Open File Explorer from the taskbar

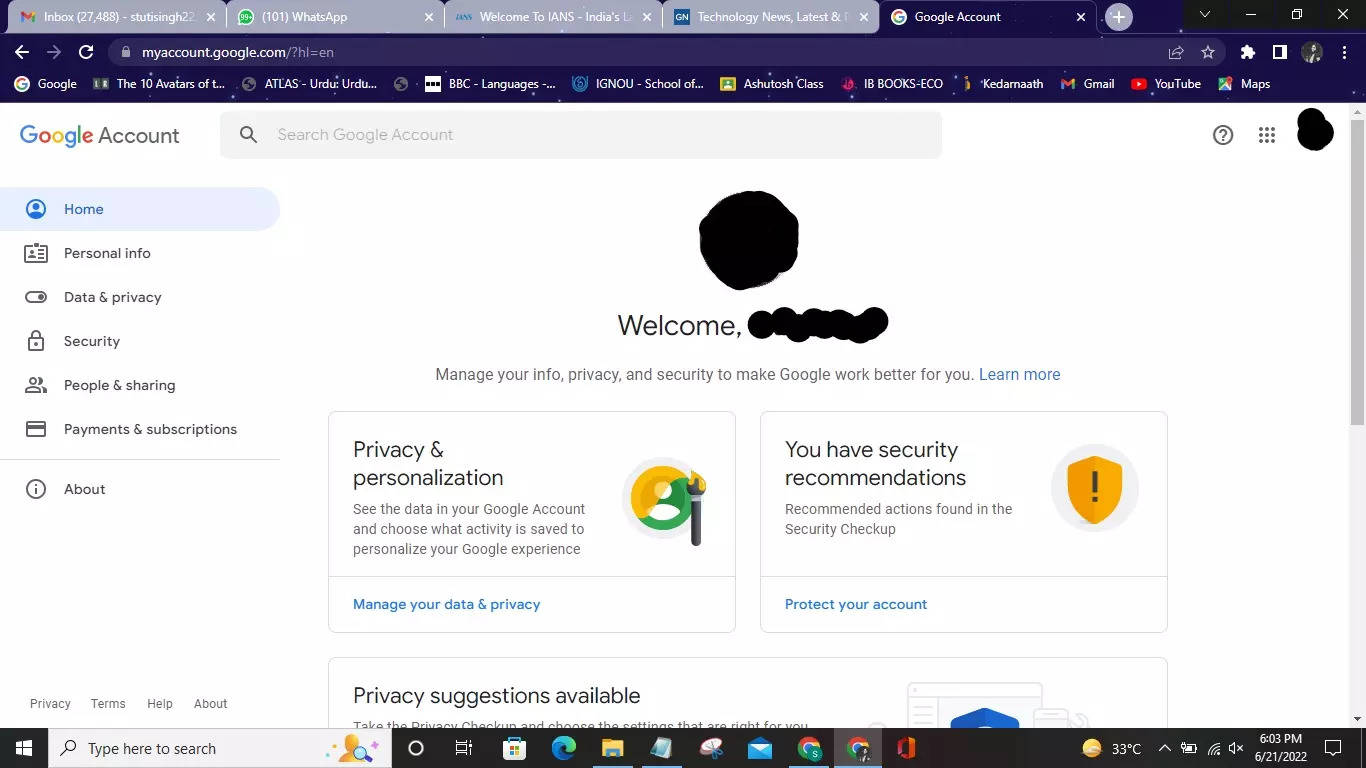point(612,748)
